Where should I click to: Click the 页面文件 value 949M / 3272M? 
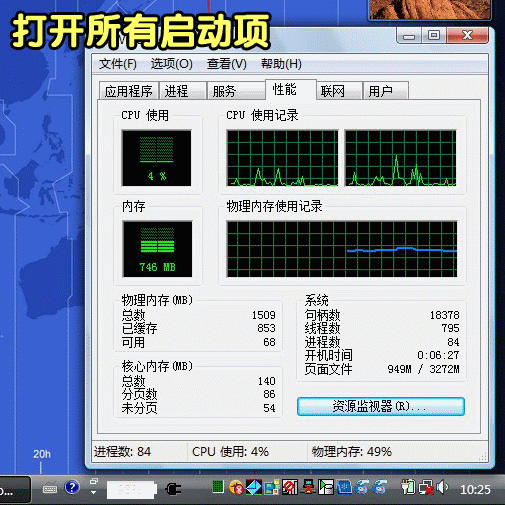pos(423,369)
